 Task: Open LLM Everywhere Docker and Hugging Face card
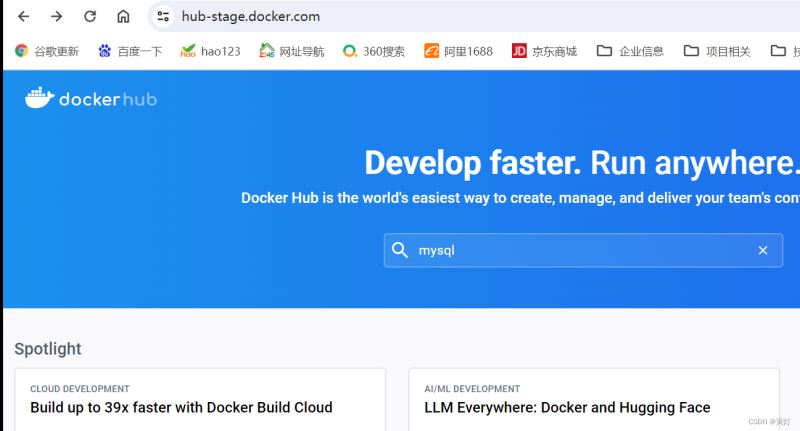(594, 399)
